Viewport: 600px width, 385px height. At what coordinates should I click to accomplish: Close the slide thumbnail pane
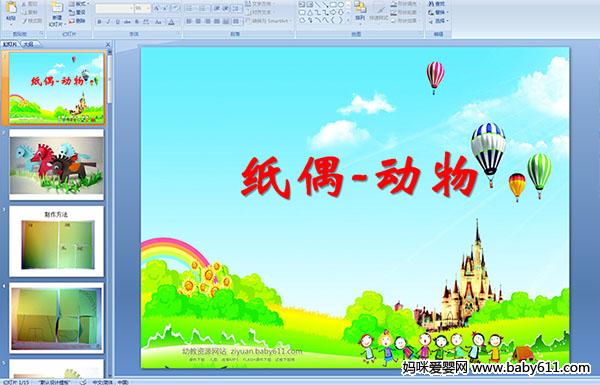tap(108, 44)
